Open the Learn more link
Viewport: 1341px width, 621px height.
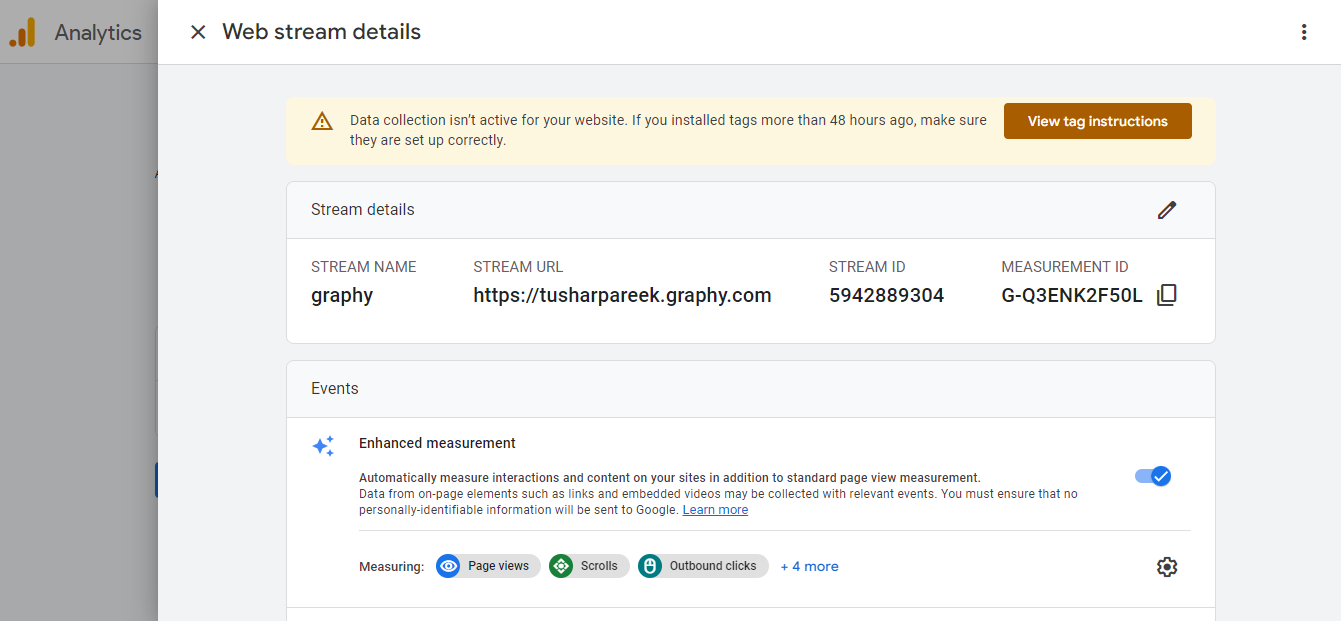pyautogui.click(x=715, y=510)
